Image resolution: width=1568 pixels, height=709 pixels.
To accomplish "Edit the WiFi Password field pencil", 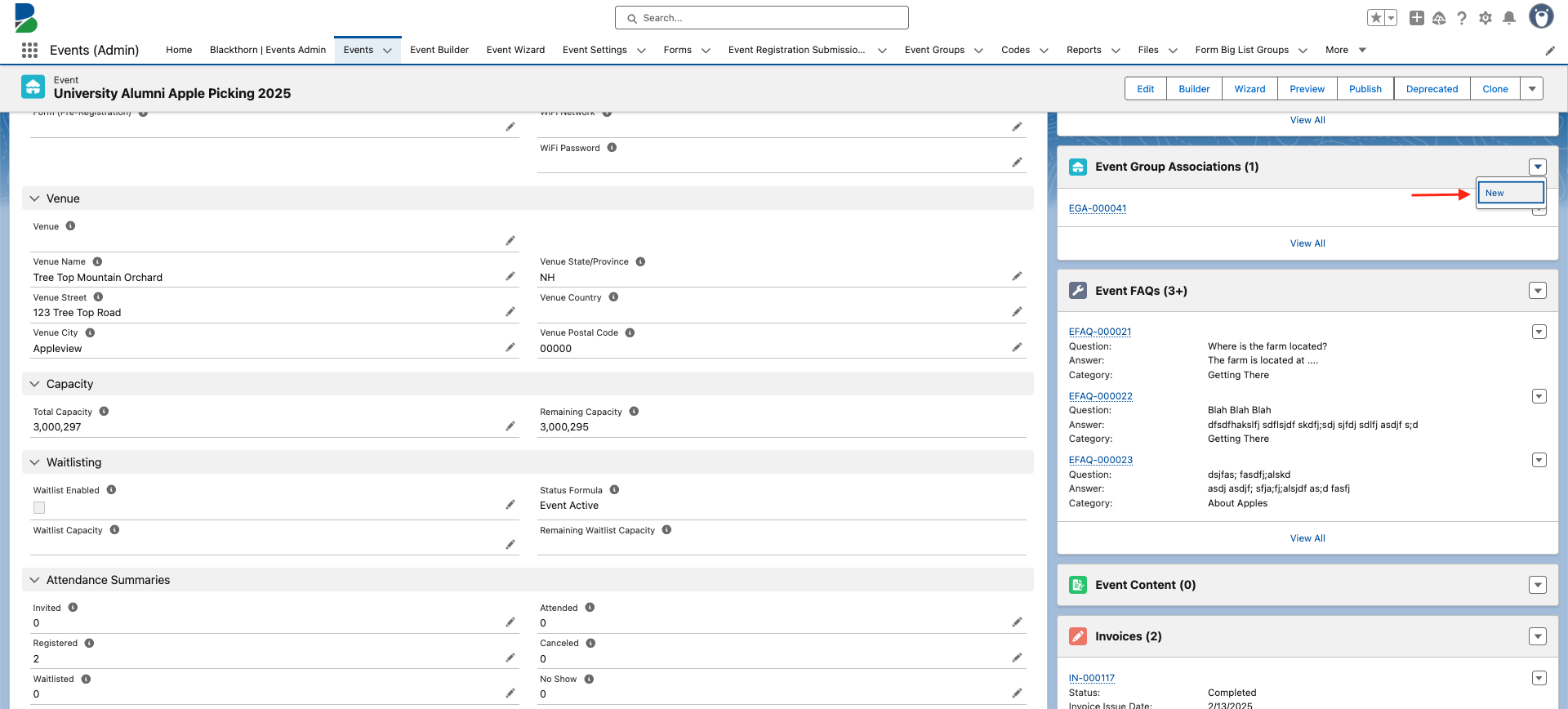I will coord(1017,162).
